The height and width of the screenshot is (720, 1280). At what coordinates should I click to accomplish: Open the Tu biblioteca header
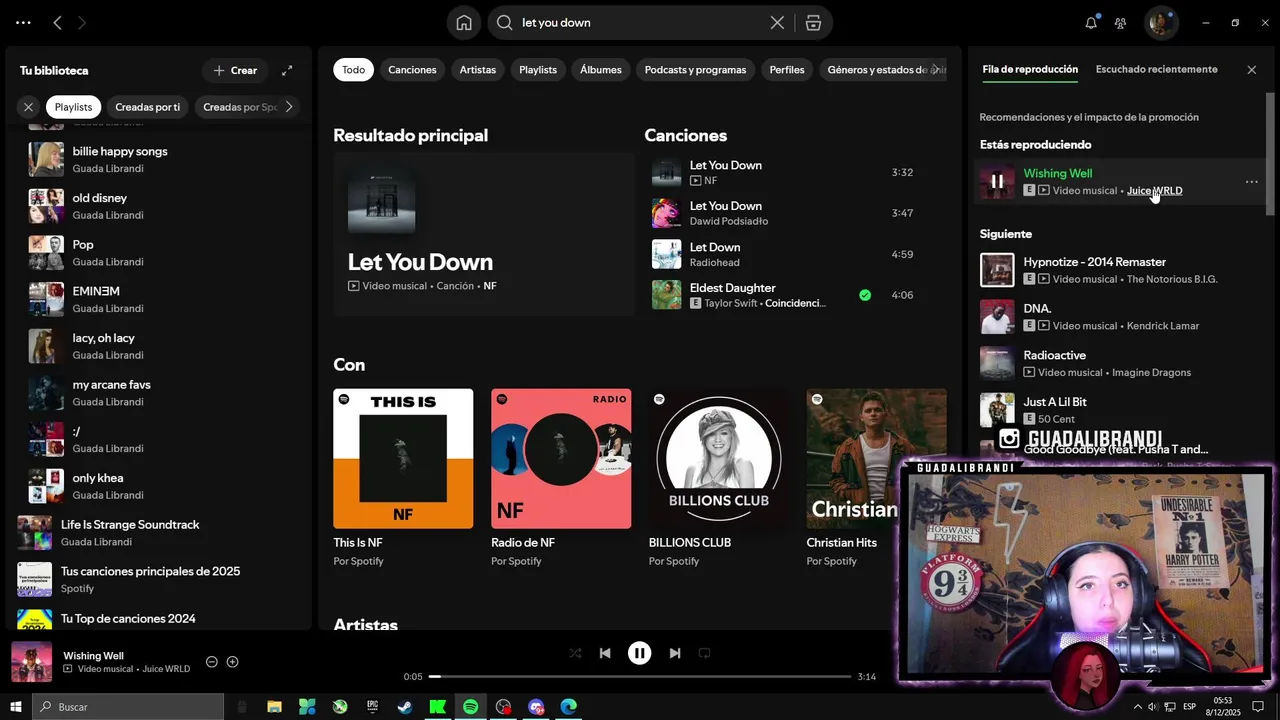point(54,70)
